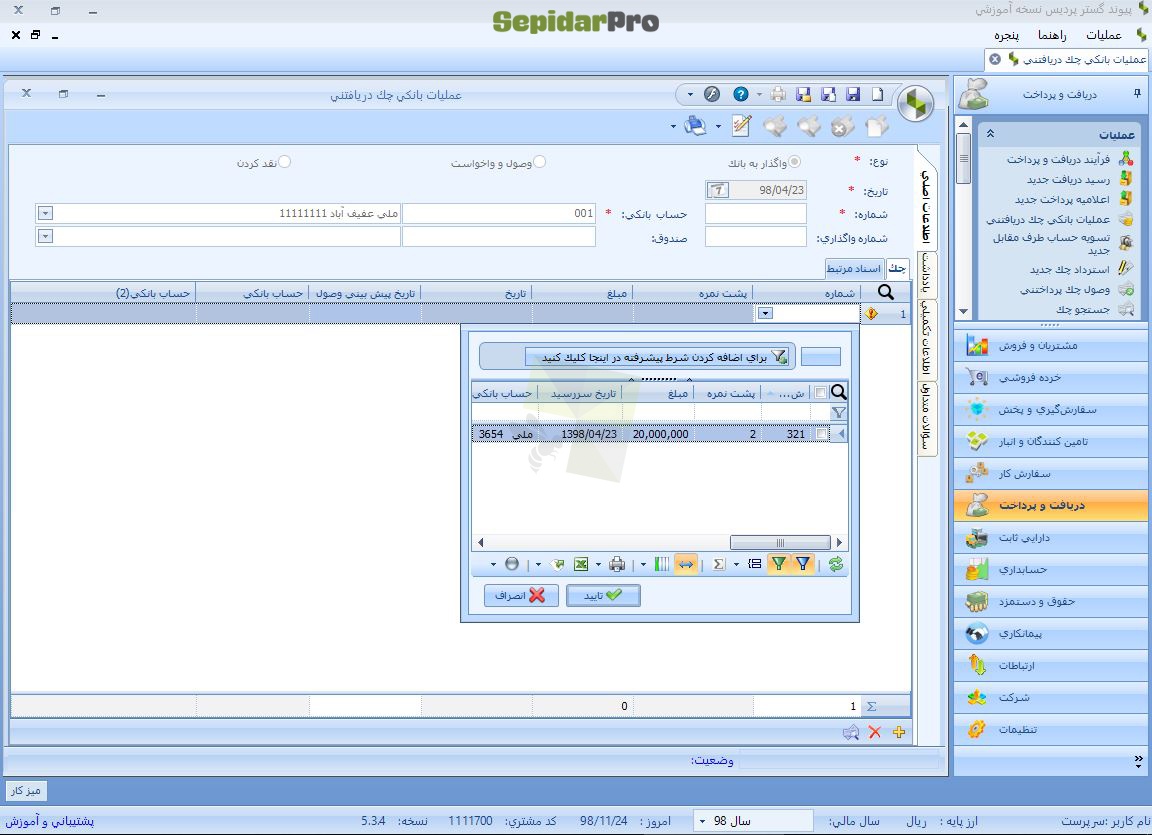Click the sigma summary icon in popup

tap(719, 564)
